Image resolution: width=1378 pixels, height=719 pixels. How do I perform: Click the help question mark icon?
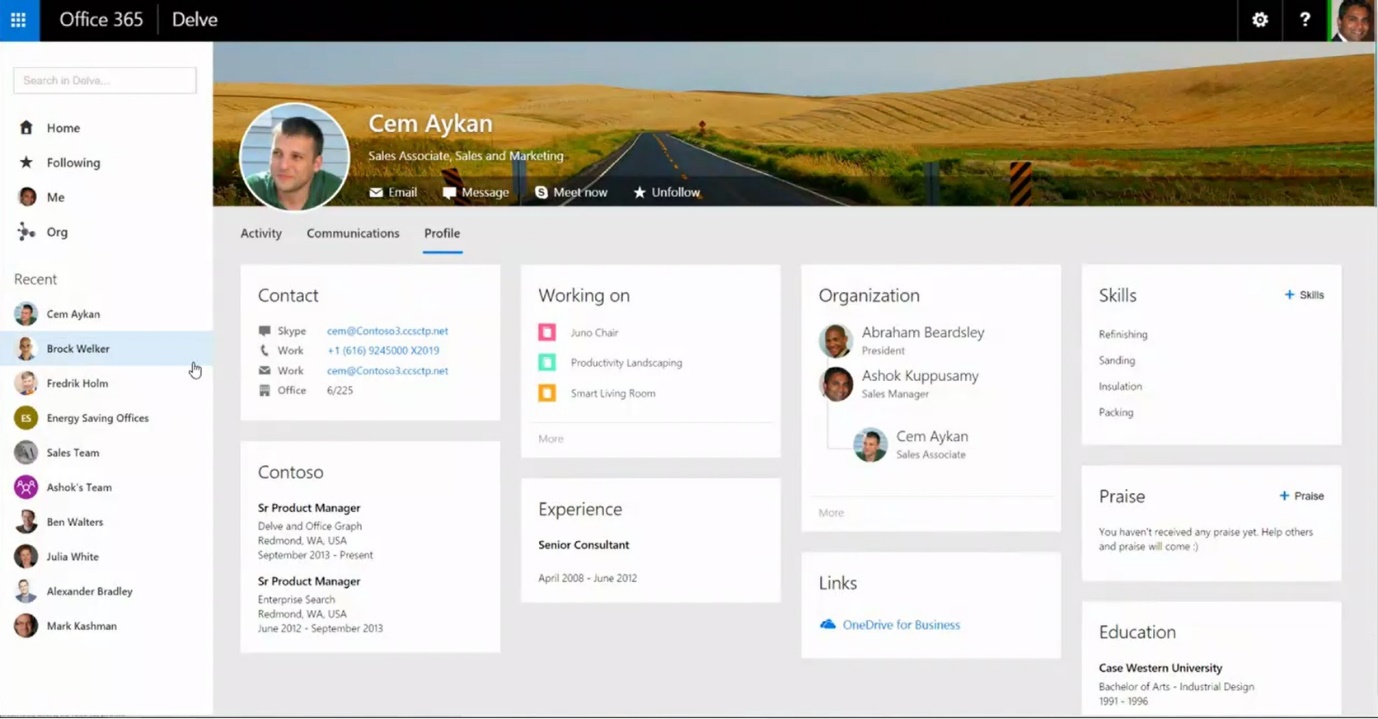pyautogui.click(x=1304, y=20)
